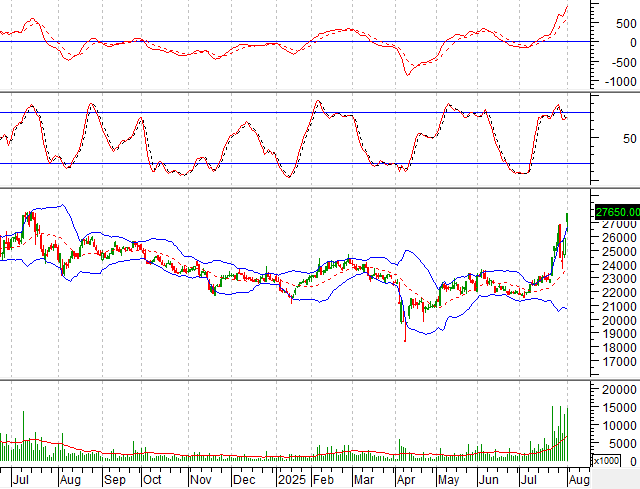Select the May month label on time axis
640x489 pixels.
[x=449, y=479]
